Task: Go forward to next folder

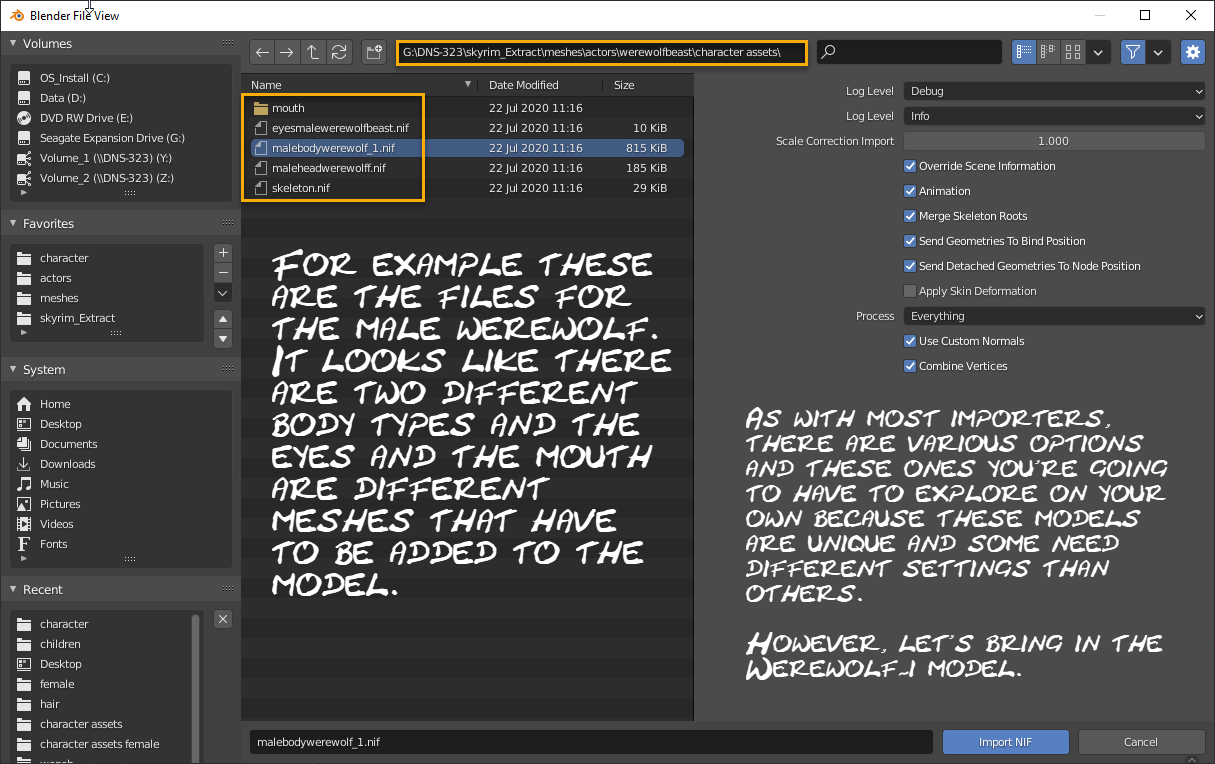Action: pyautogui.click(x=287, y=52)
